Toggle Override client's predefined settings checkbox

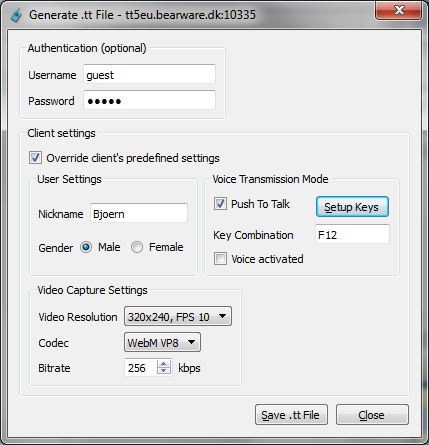point(35,158)
